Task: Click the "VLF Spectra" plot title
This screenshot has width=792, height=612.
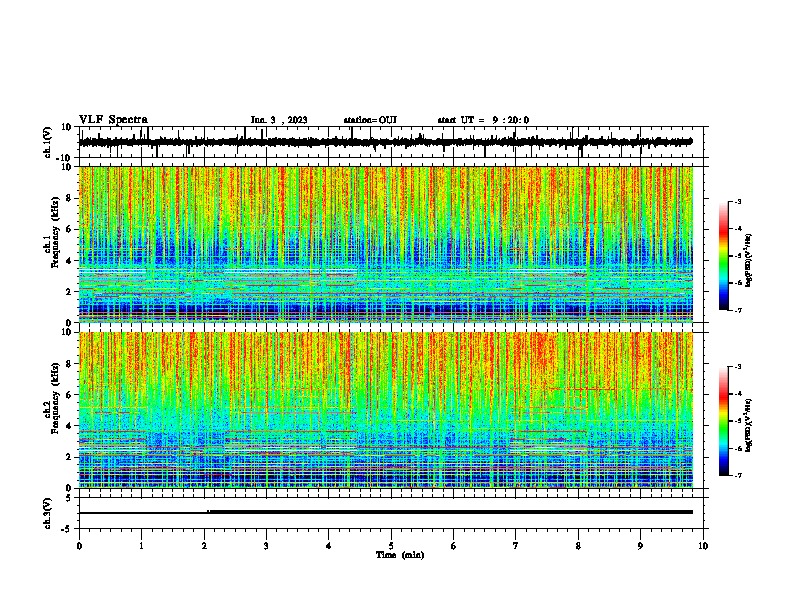Action: (113, 120)
